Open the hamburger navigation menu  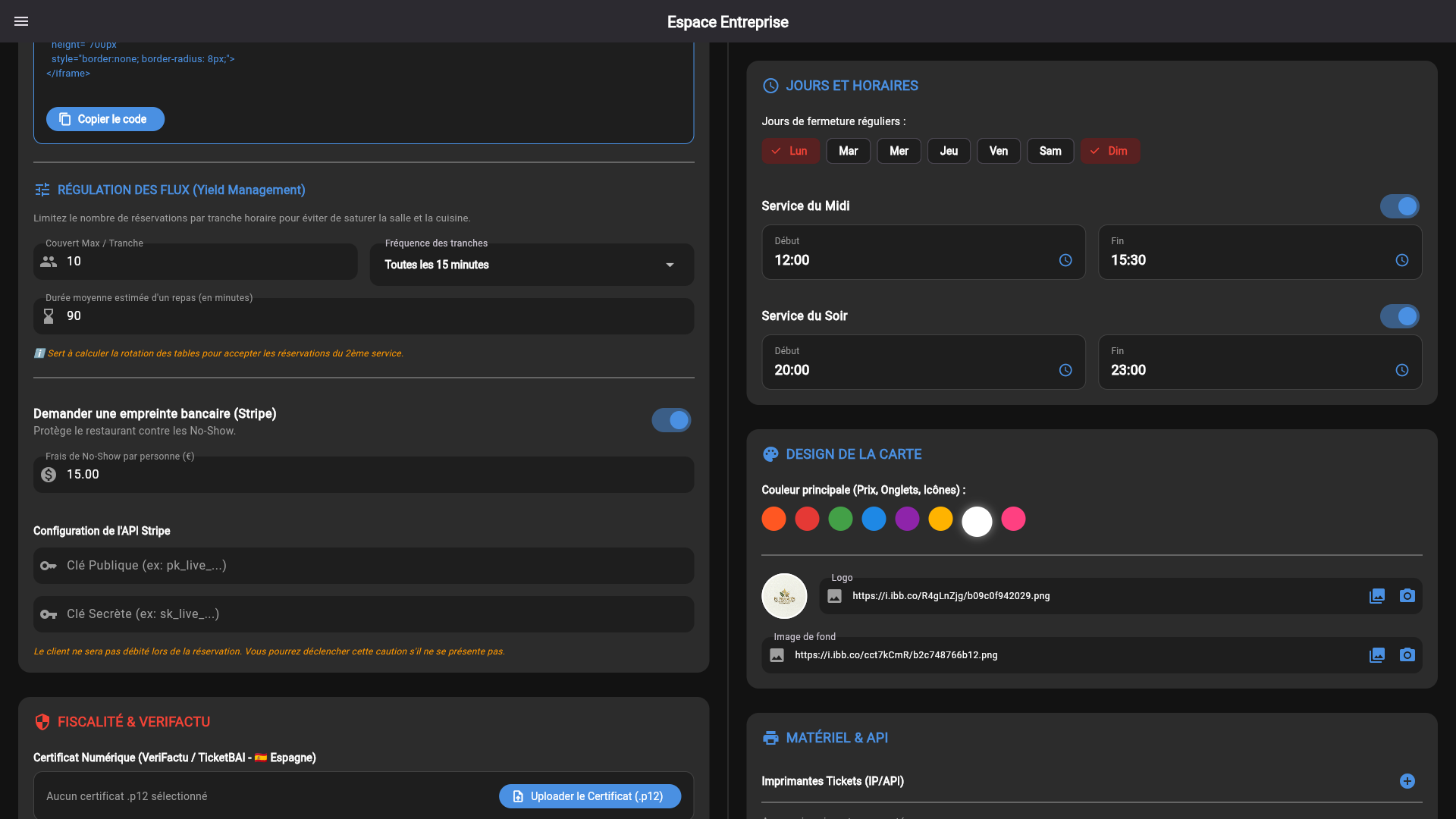(21, 21)
